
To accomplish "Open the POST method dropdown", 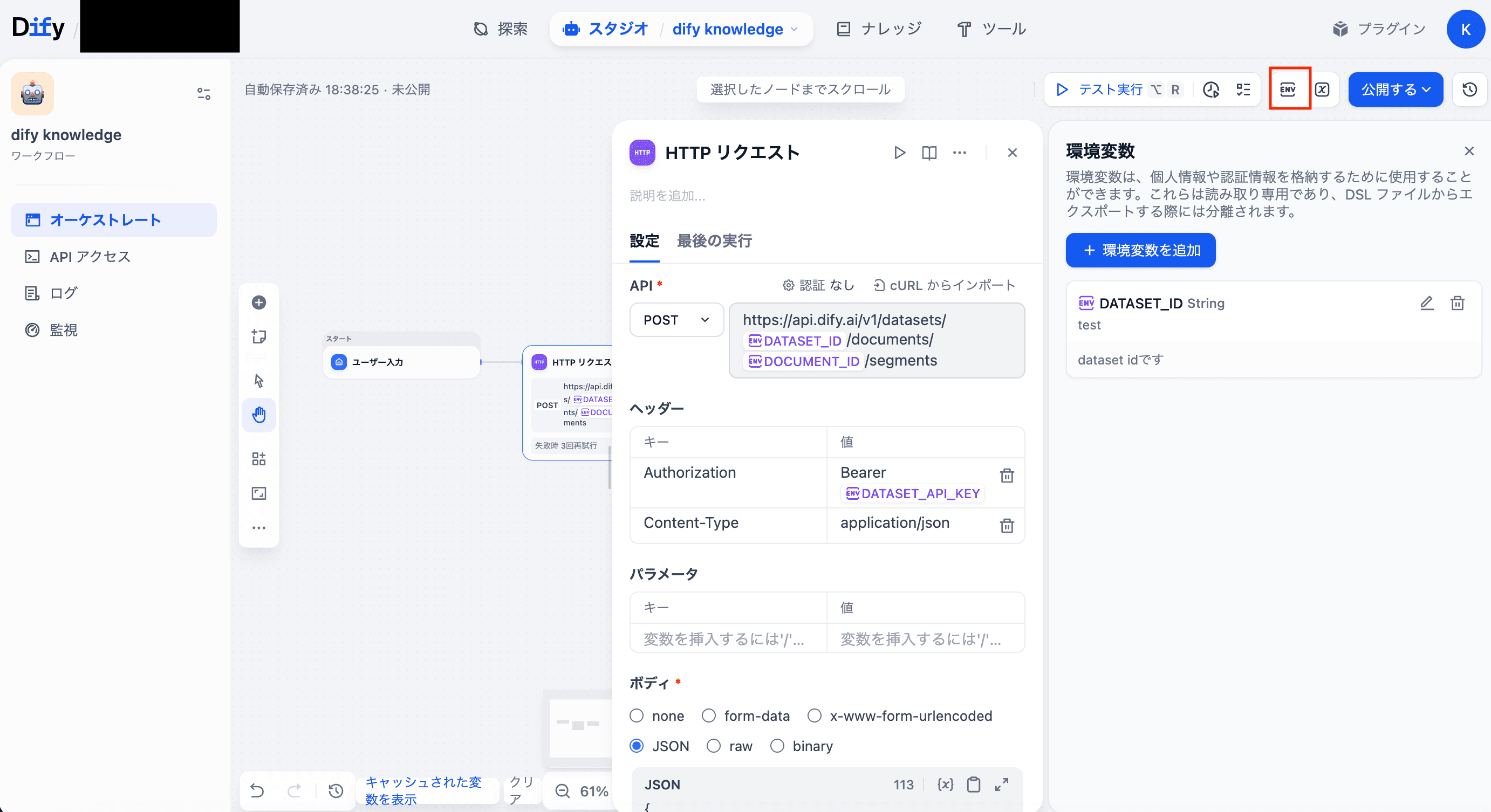I will pyautogui.click(x=676, y=320).
